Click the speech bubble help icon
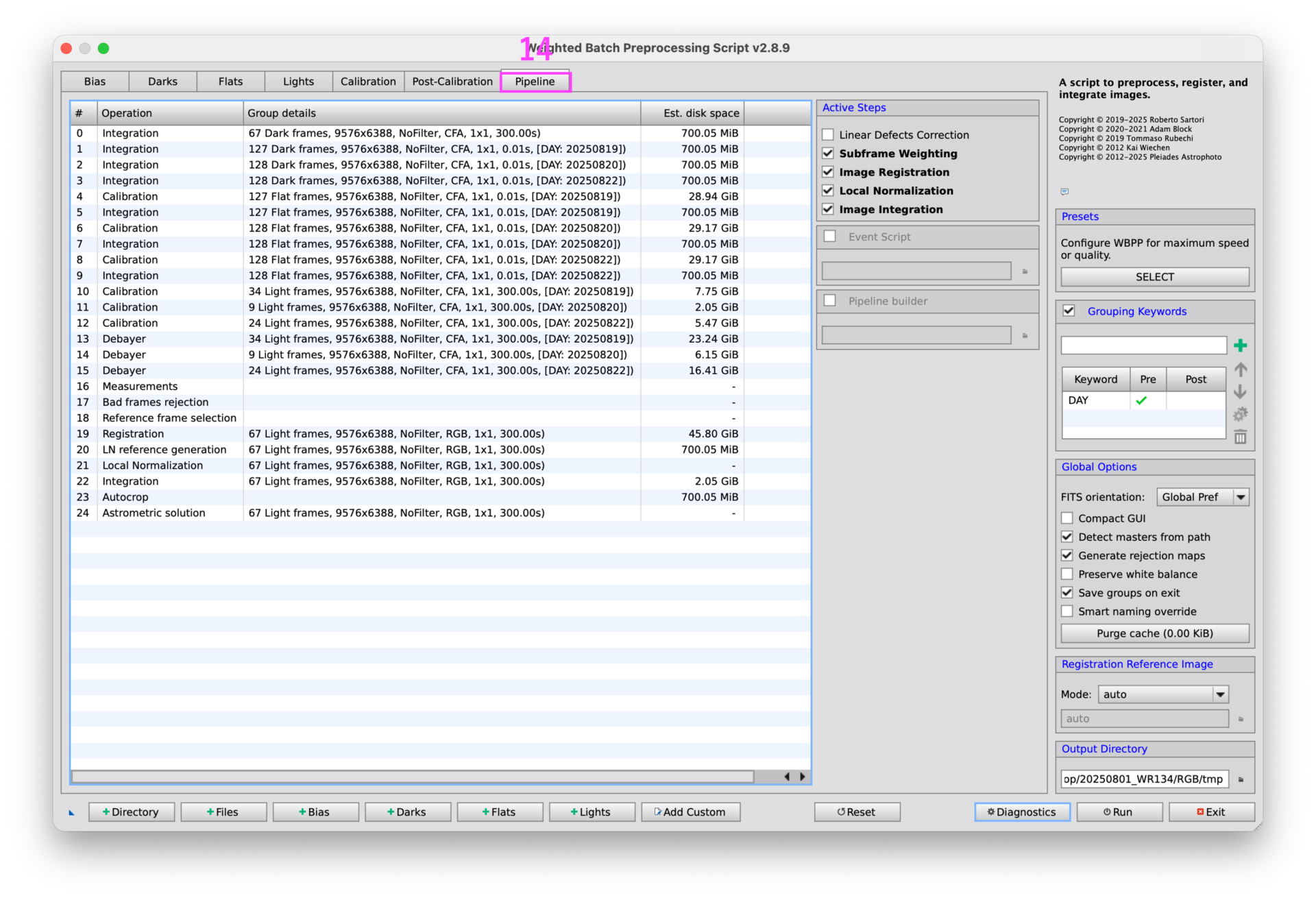1316x900 pixels. pos(1064,191)
